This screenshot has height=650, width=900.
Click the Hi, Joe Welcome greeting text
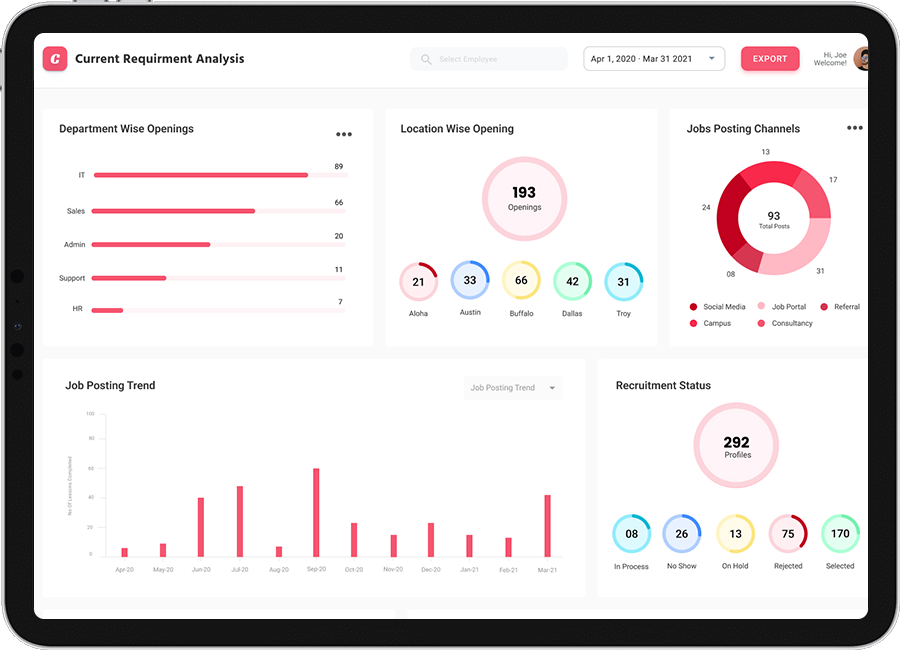830,59
